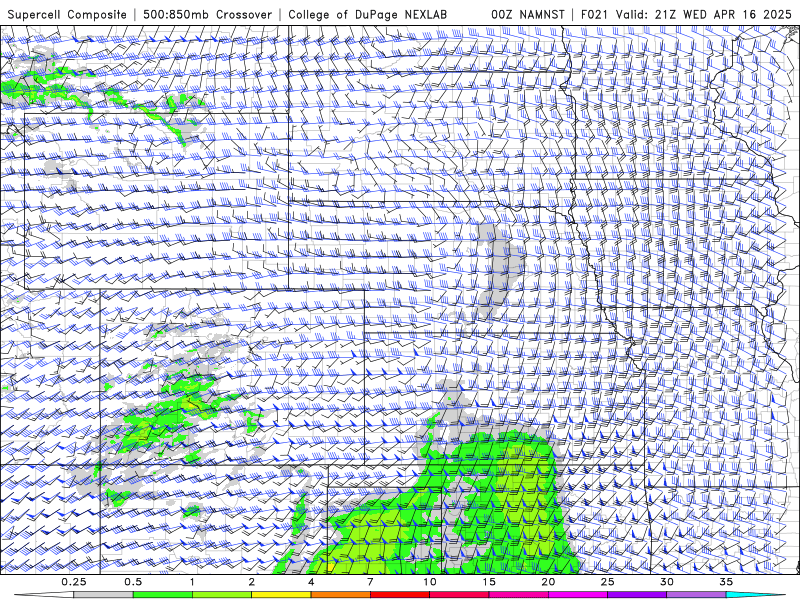
Task: Click the orange legend swatch
Action: (340, 595)
